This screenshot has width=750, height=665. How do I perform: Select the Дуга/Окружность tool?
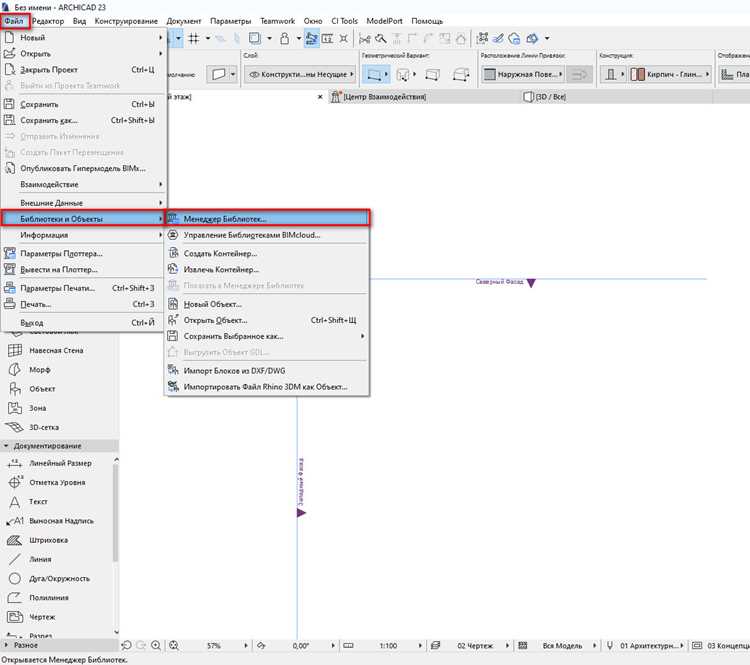(49, 578)
